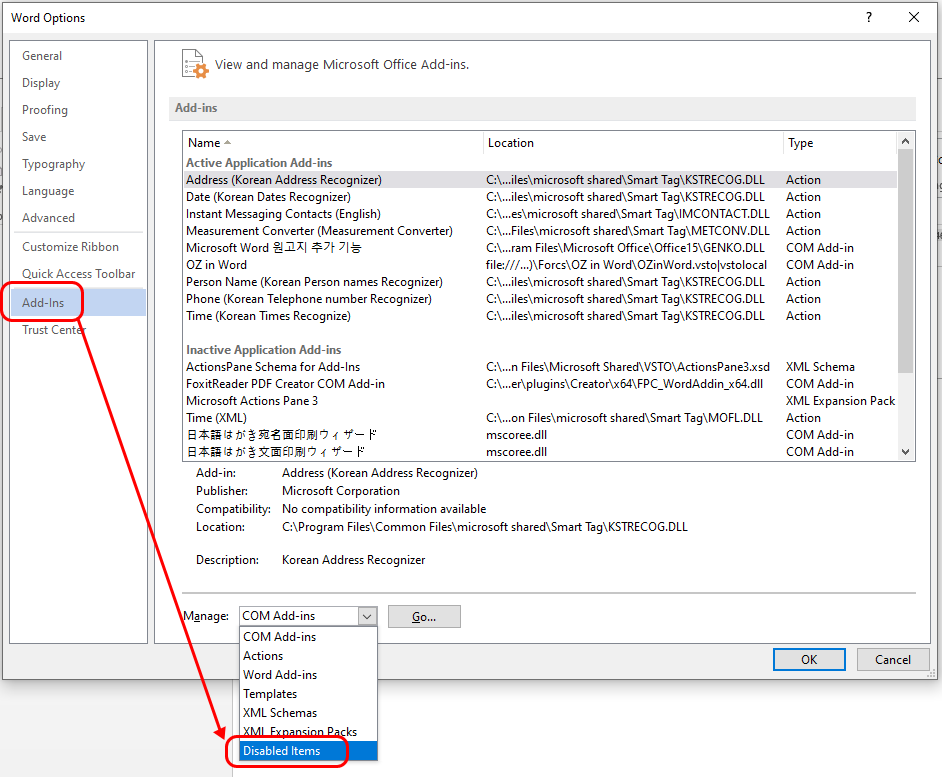Confirm with the OK button
Image resolution: width=942 pixels, height=777 pixels.
tap(809, 660)
